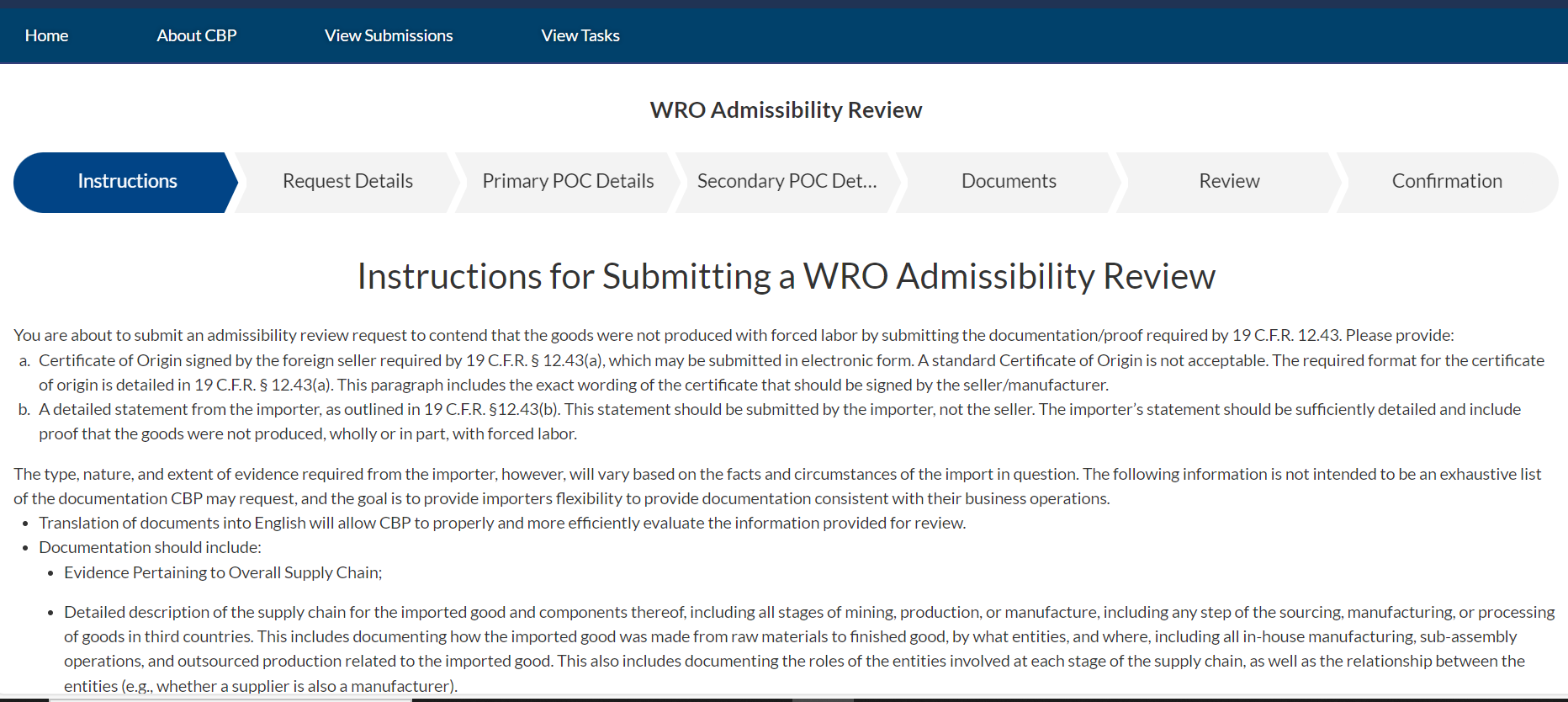This screenshot has height=702, width=1568.
Task: Select the Review step tab
Action: click(1229, 181)
